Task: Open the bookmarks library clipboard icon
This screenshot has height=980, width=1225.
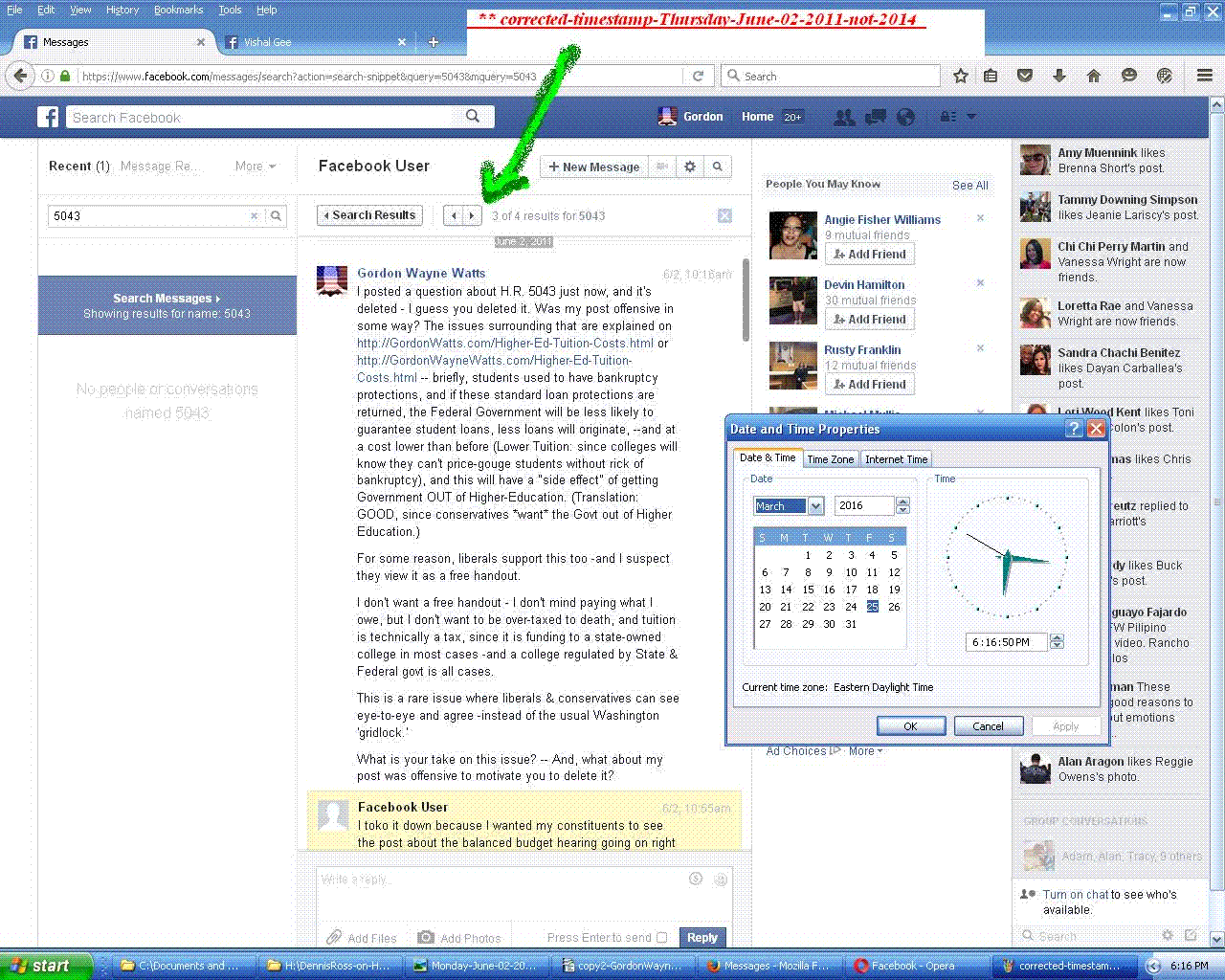Action: coord(991,76)
